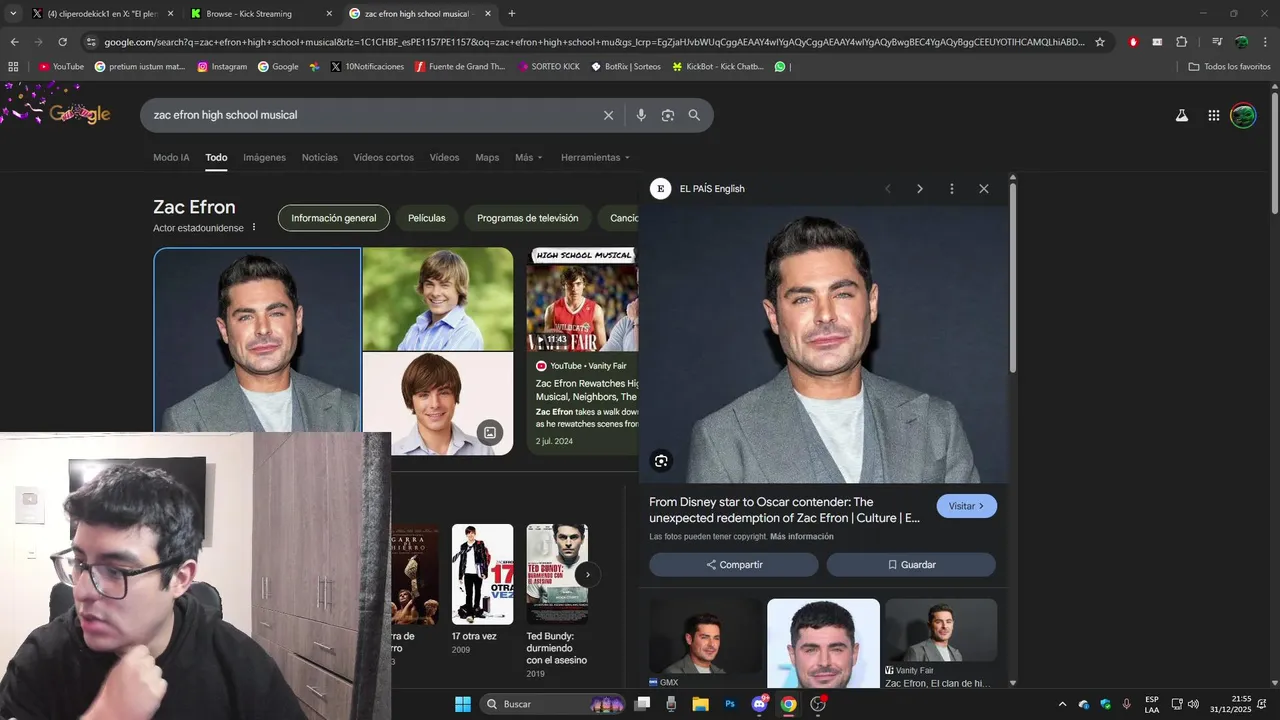Open the EL PAÍS English source label

point(712,189)
